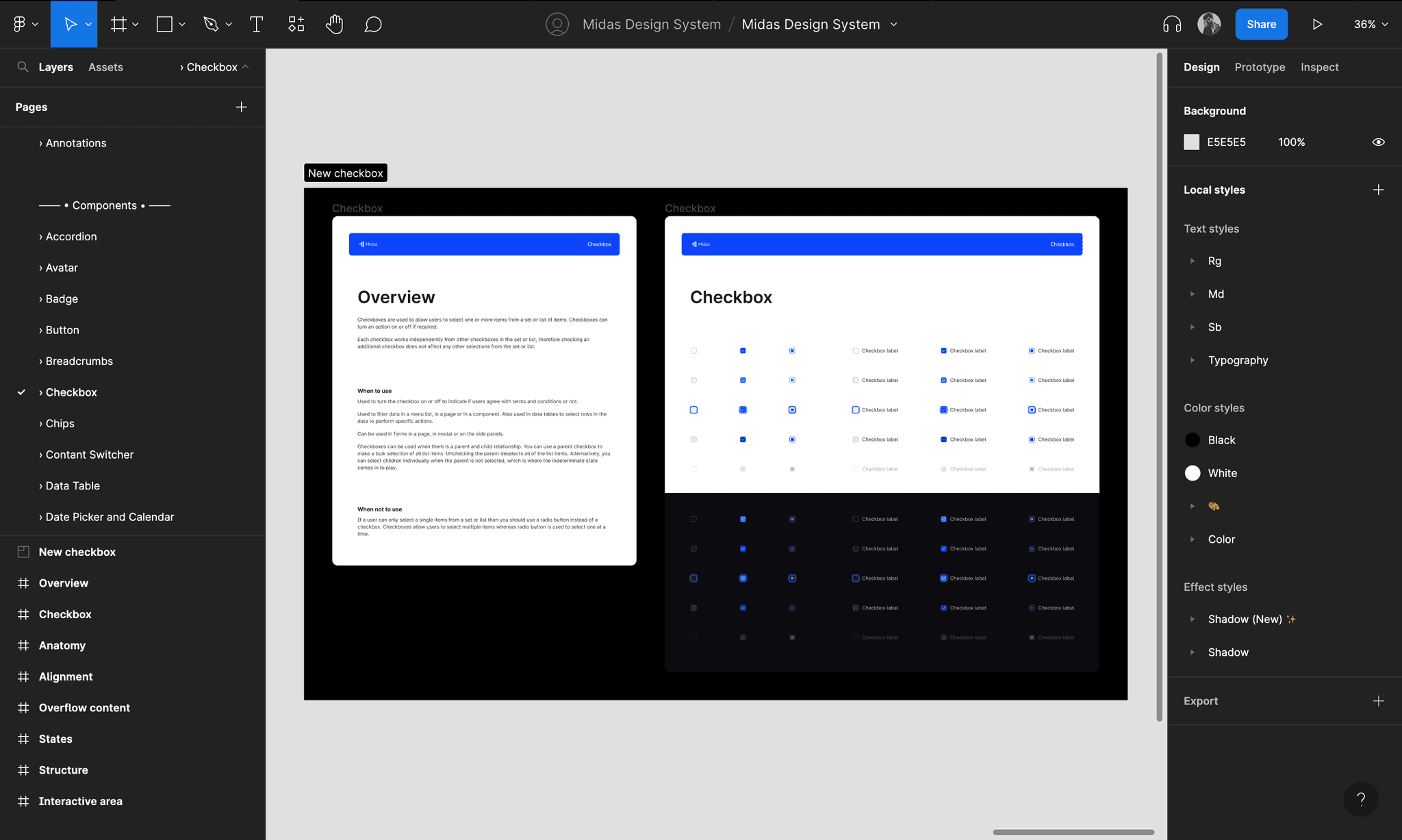Open the Help question mark button
Screen dimensions: 1402x840
1361,799
